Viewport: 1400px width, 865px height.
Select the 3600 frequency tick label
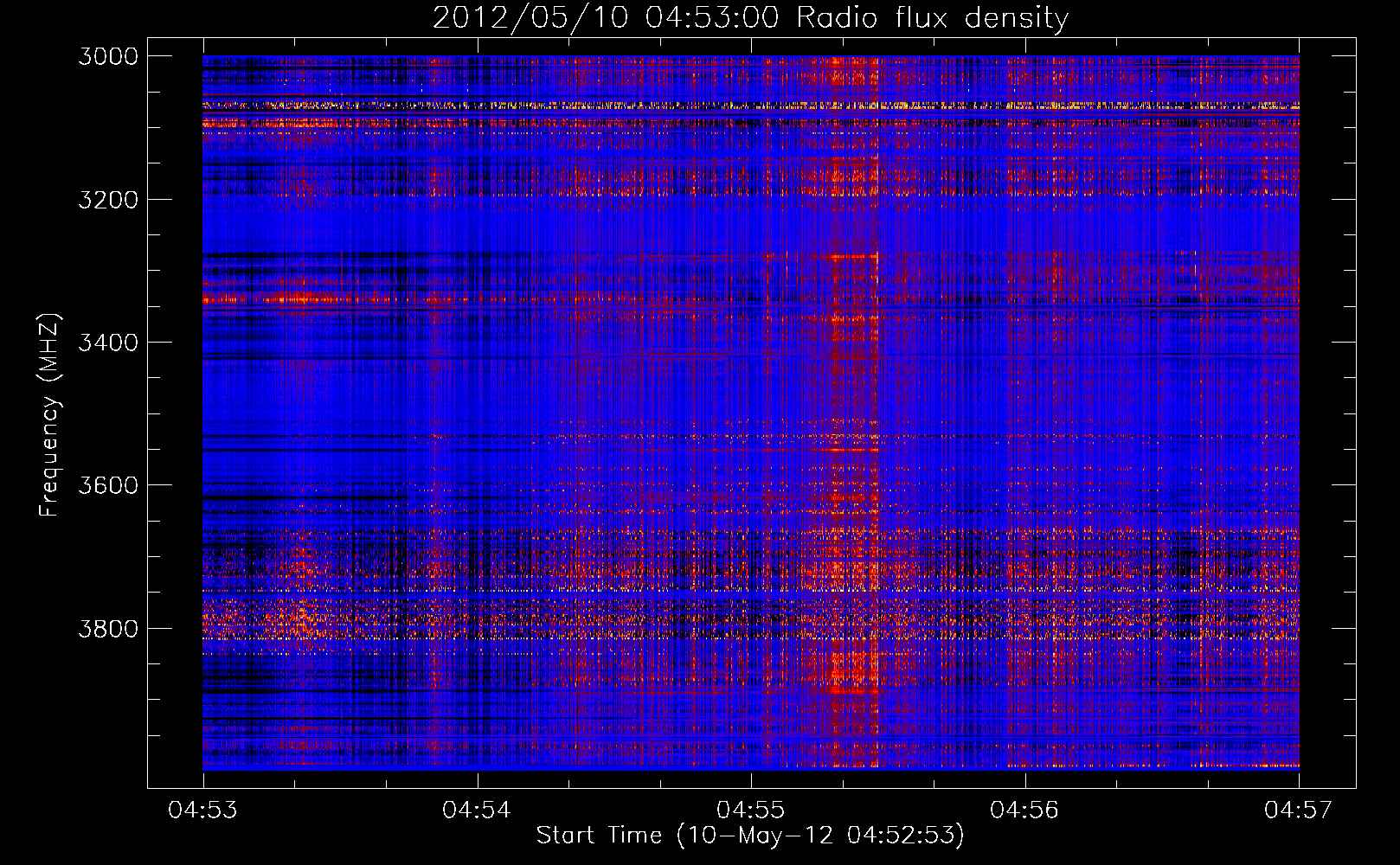coord(108,485)
